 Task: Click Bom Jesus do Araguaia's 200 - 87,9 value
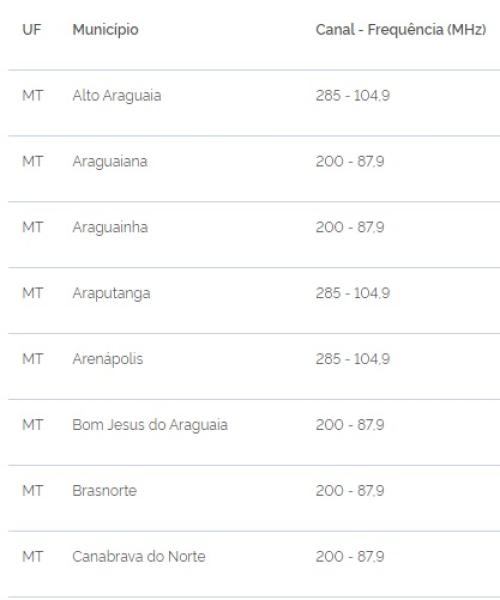350,425
